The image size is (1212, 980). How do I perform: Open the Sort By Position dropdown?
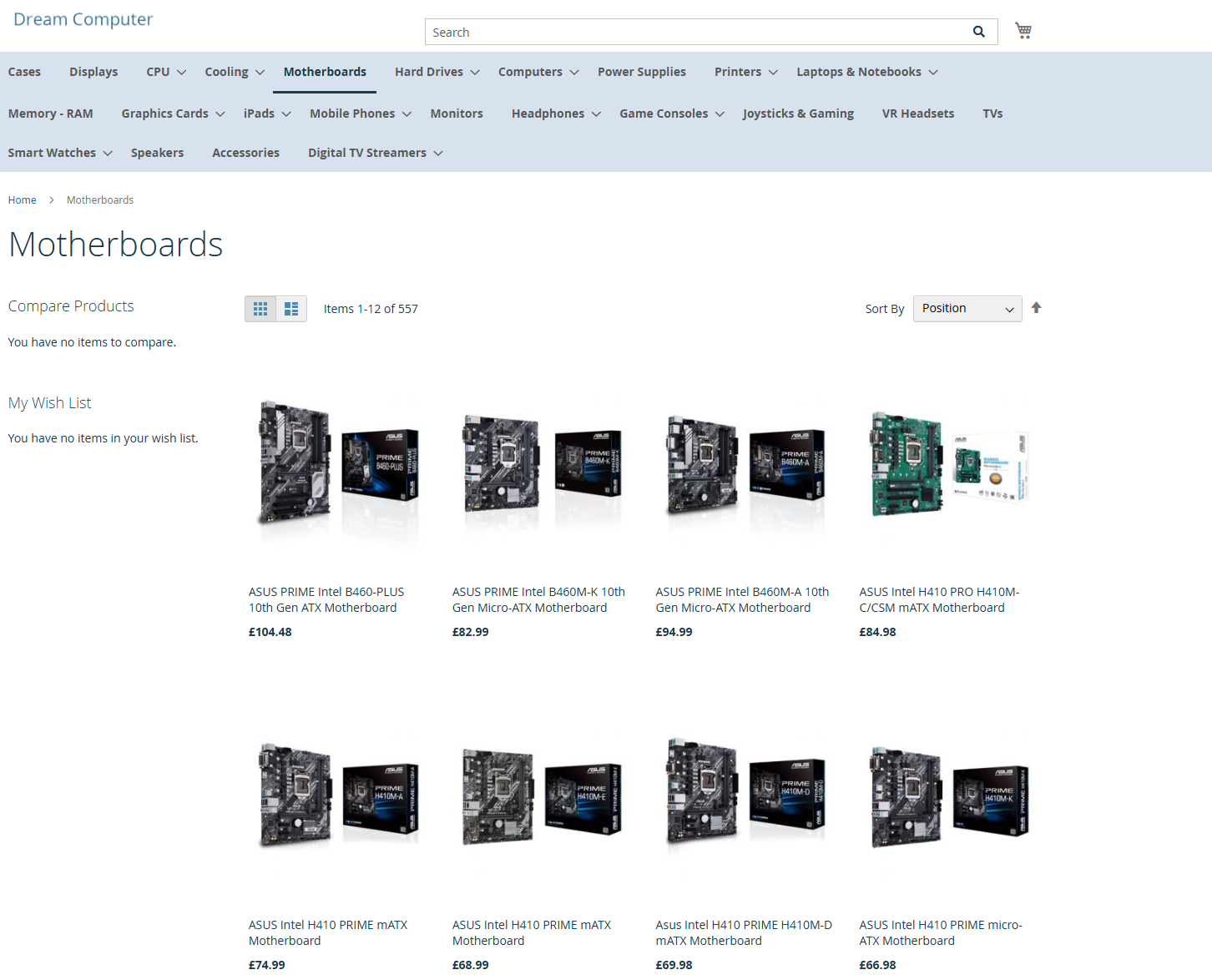(967, 309)
